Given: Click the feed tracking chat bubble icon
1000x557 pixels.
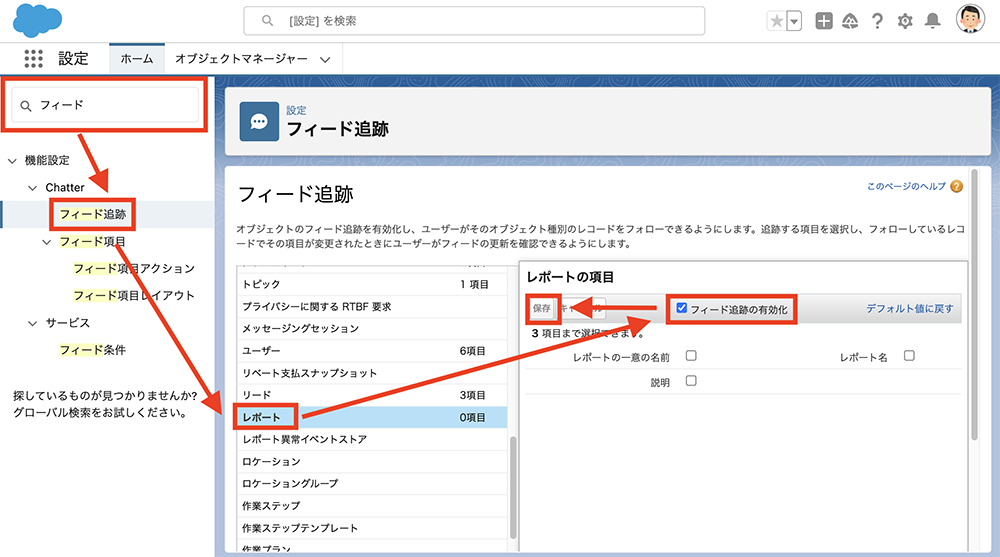Looking at the screenshot, I should 259,121.
